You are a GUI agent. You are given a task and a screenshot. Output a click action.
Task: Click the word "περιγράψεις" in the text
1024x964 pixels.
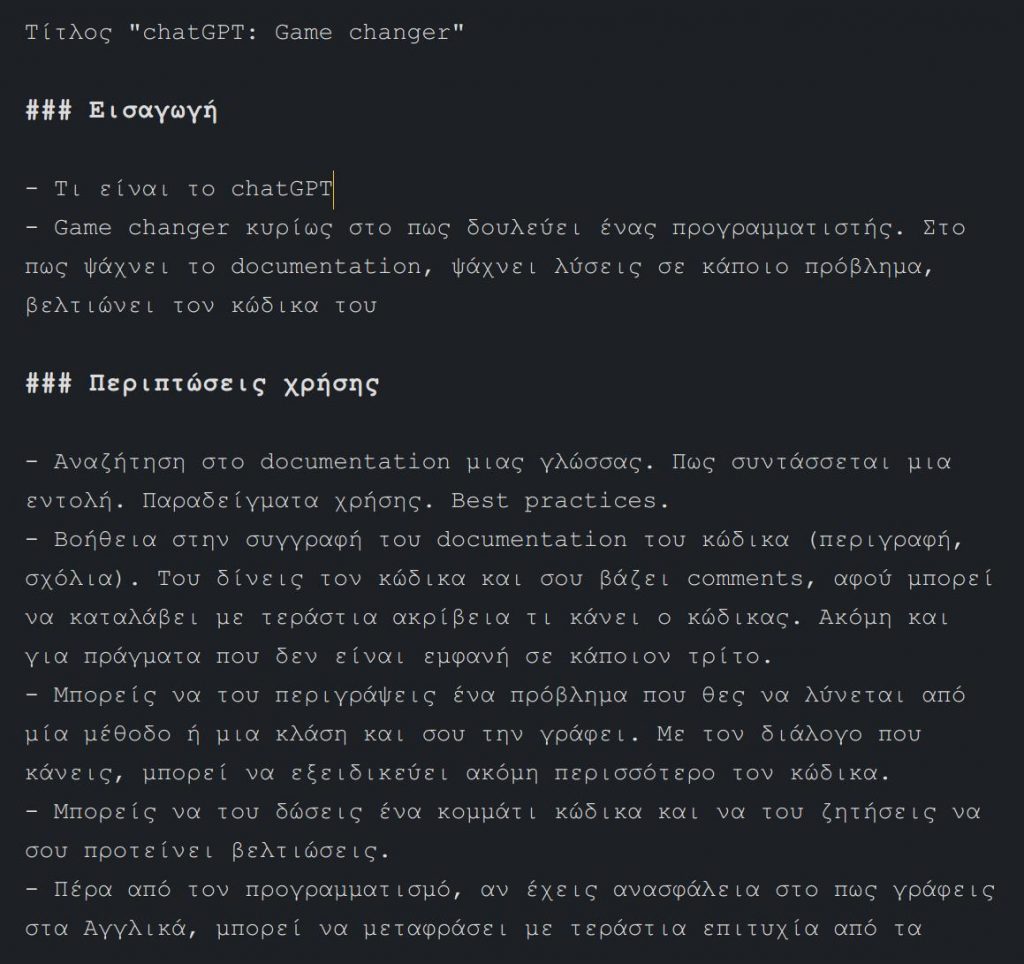pos(355,696)
